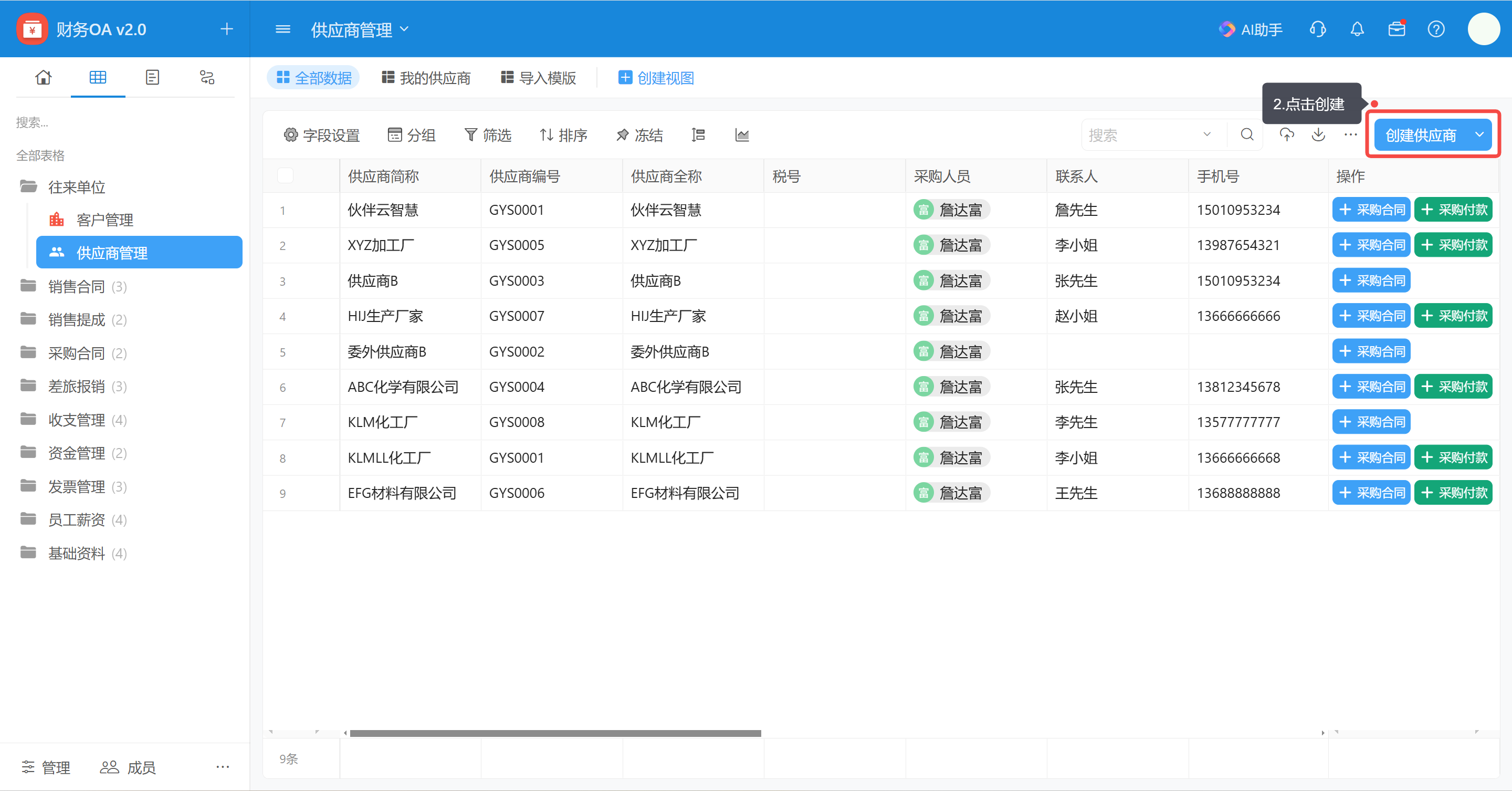Screen dimensions: 1512x791
Task: Click 采购合同 button for KLM化工厂 row
Action: point(1371,422)
